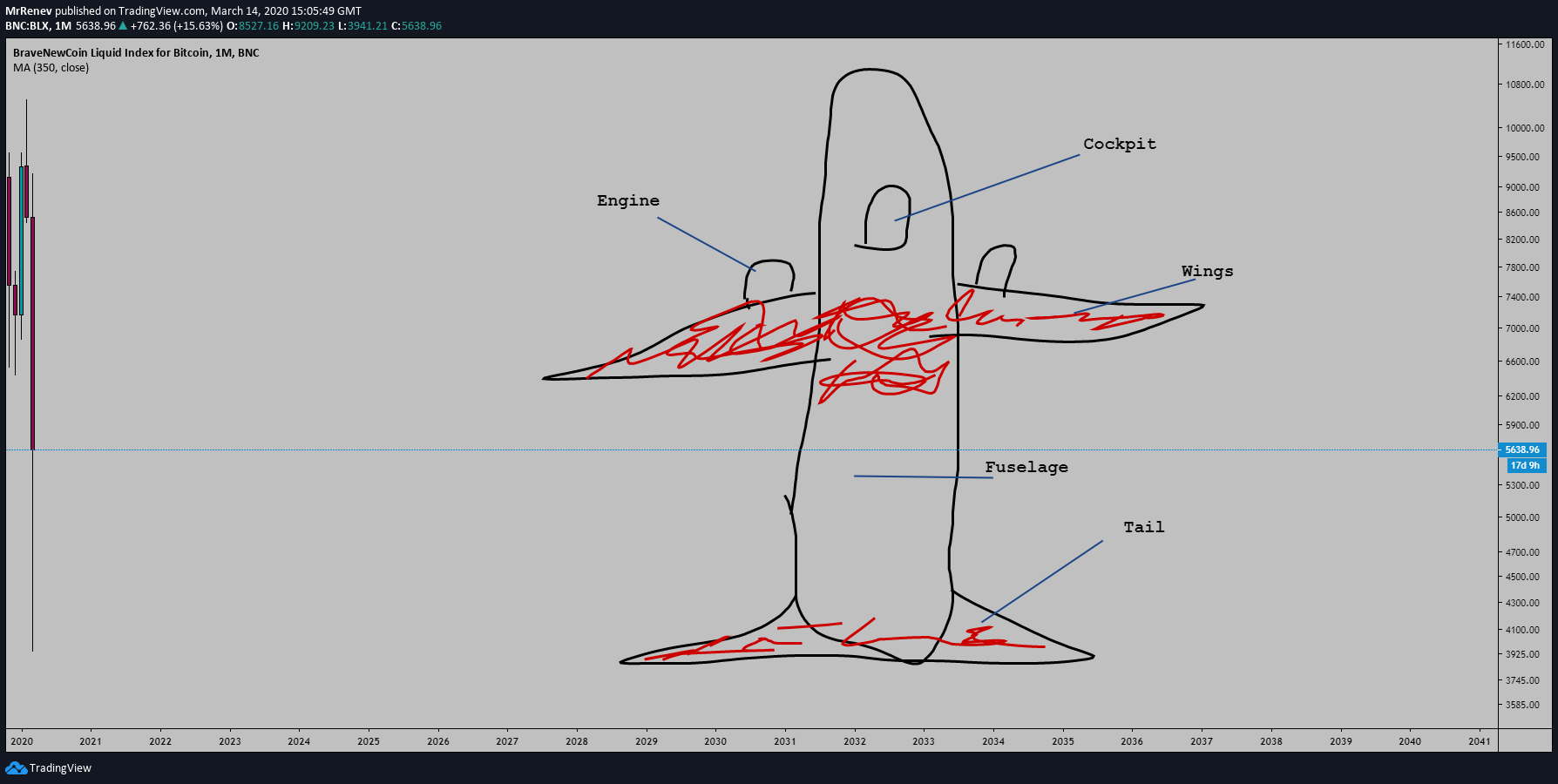Click the 10000.00 price axis label
The height and width of the screenshot is (784, 1558).
[1525, 128]
